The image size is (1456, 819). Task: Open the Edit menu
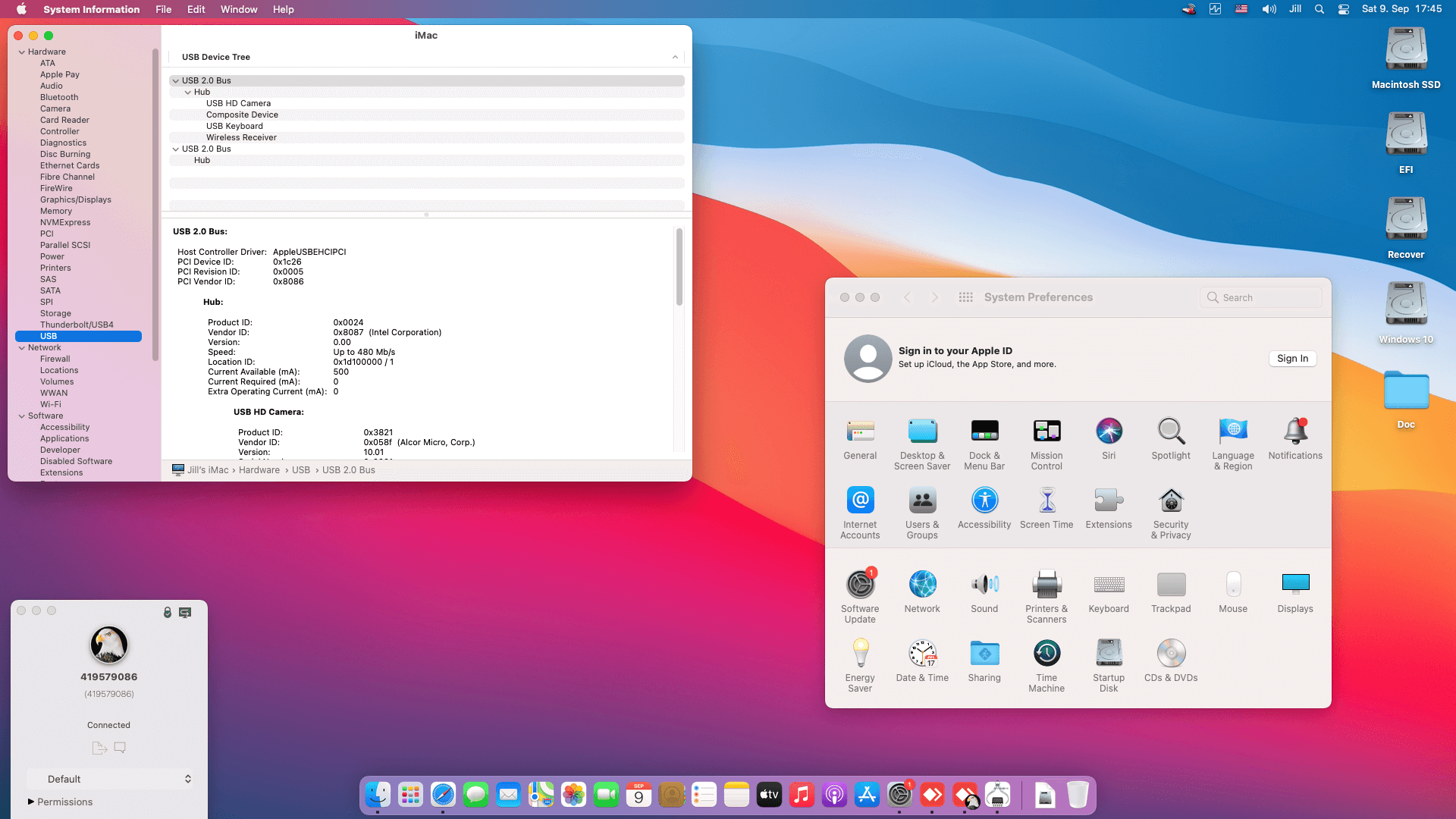pyautogui.click(x=196, y=9)
